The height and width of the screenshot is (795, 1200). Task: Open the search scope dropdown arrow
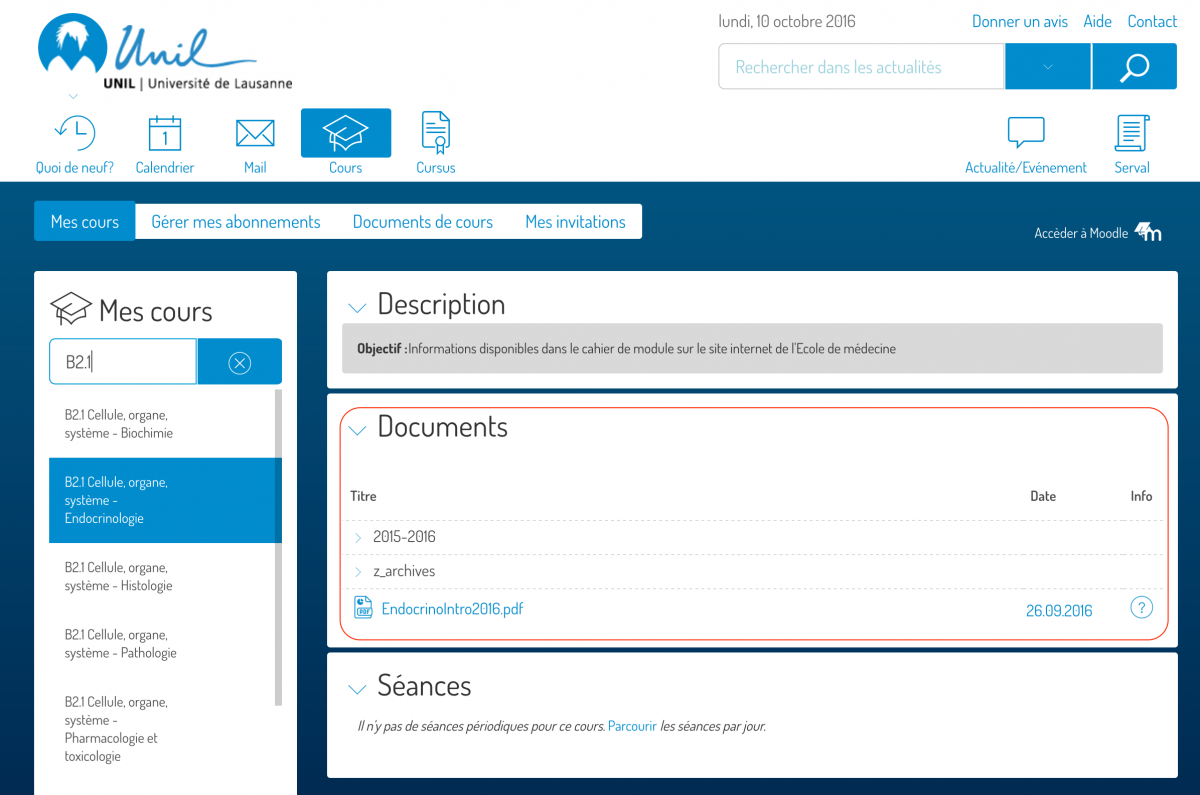[1047, 67]
